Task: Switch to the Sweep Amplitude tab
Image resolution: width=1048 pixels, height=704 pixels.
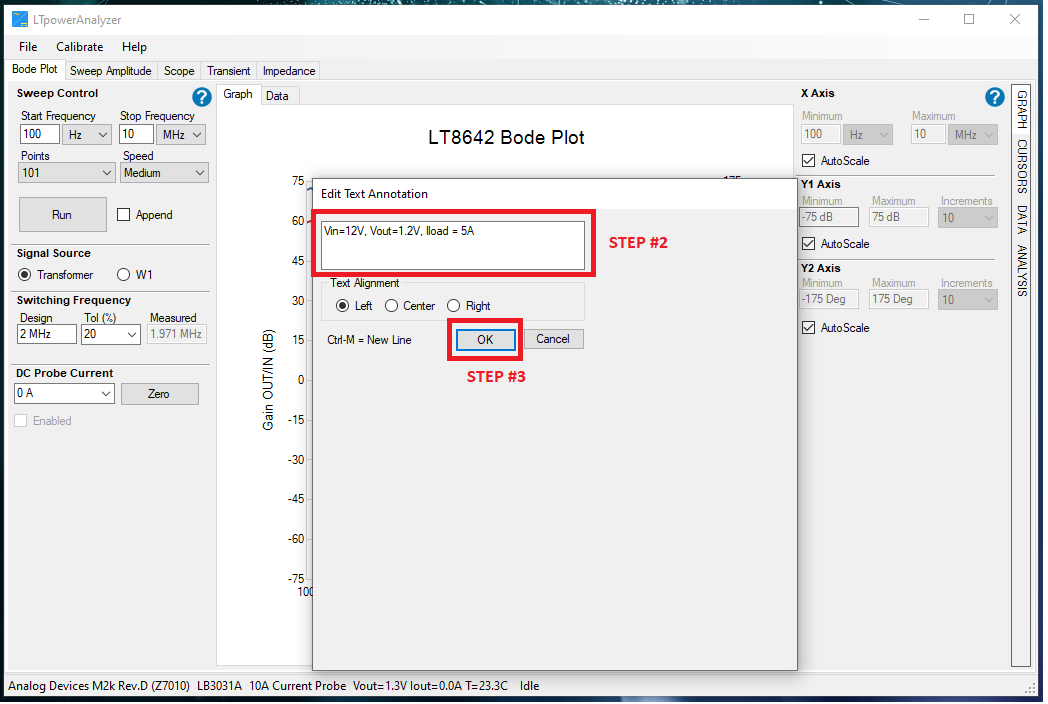Action: click(111, 71)
